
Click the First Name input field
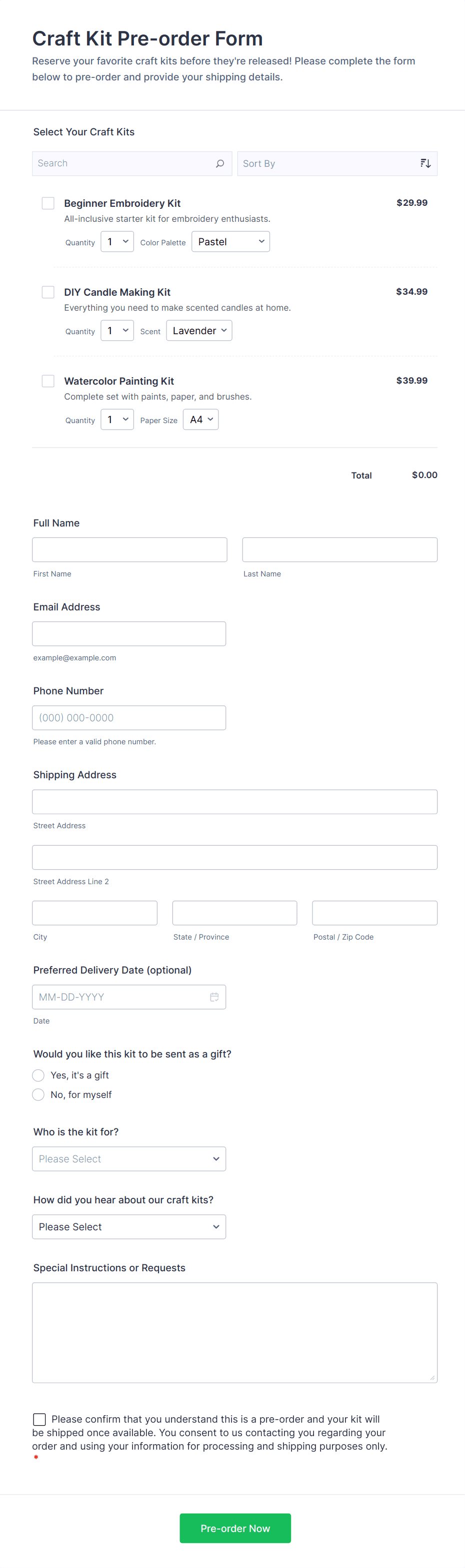pyautogui.click(x=129, y=549)
